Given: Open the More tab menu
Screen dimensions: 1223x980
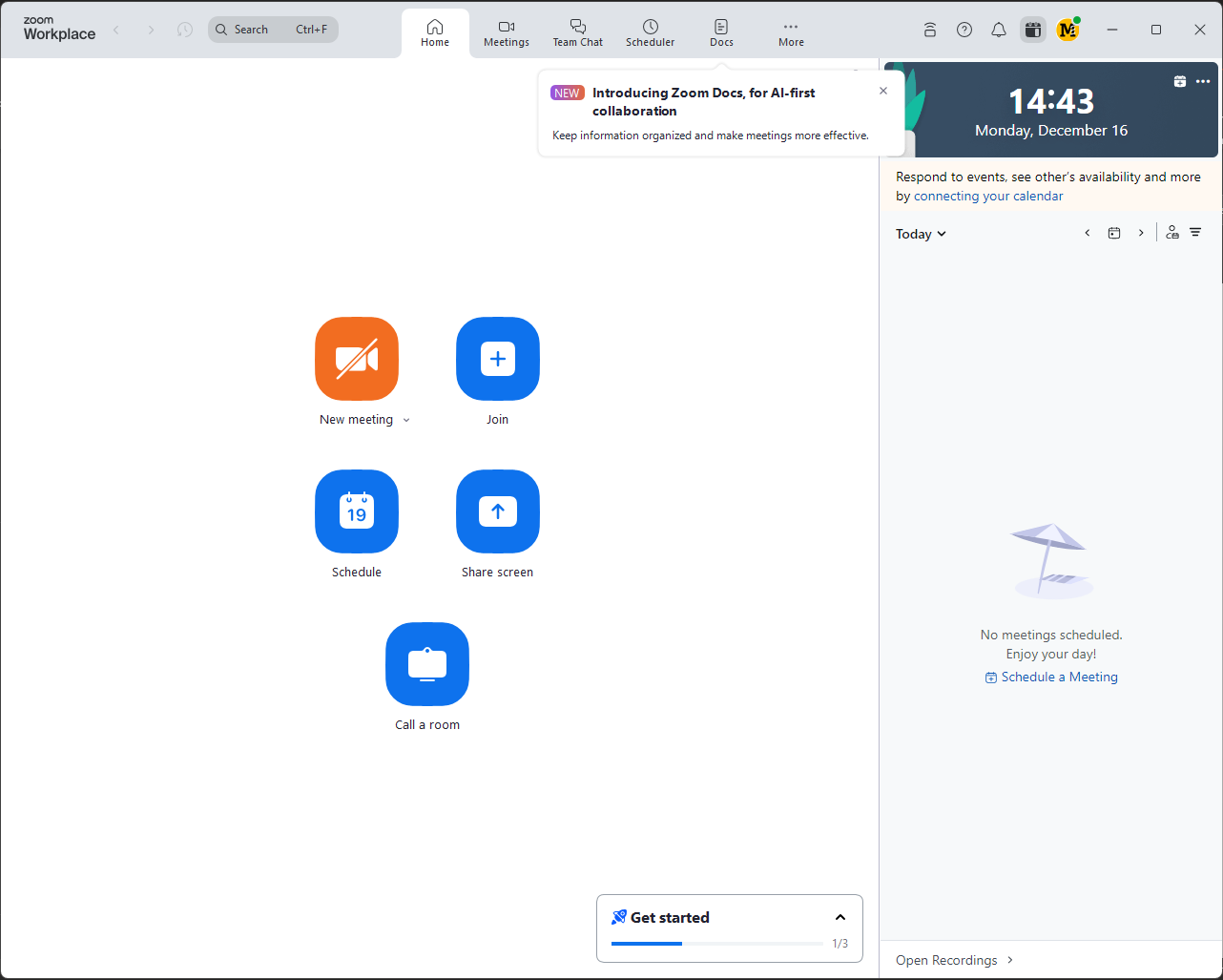Looking at the screenshot, I should 791,33.
